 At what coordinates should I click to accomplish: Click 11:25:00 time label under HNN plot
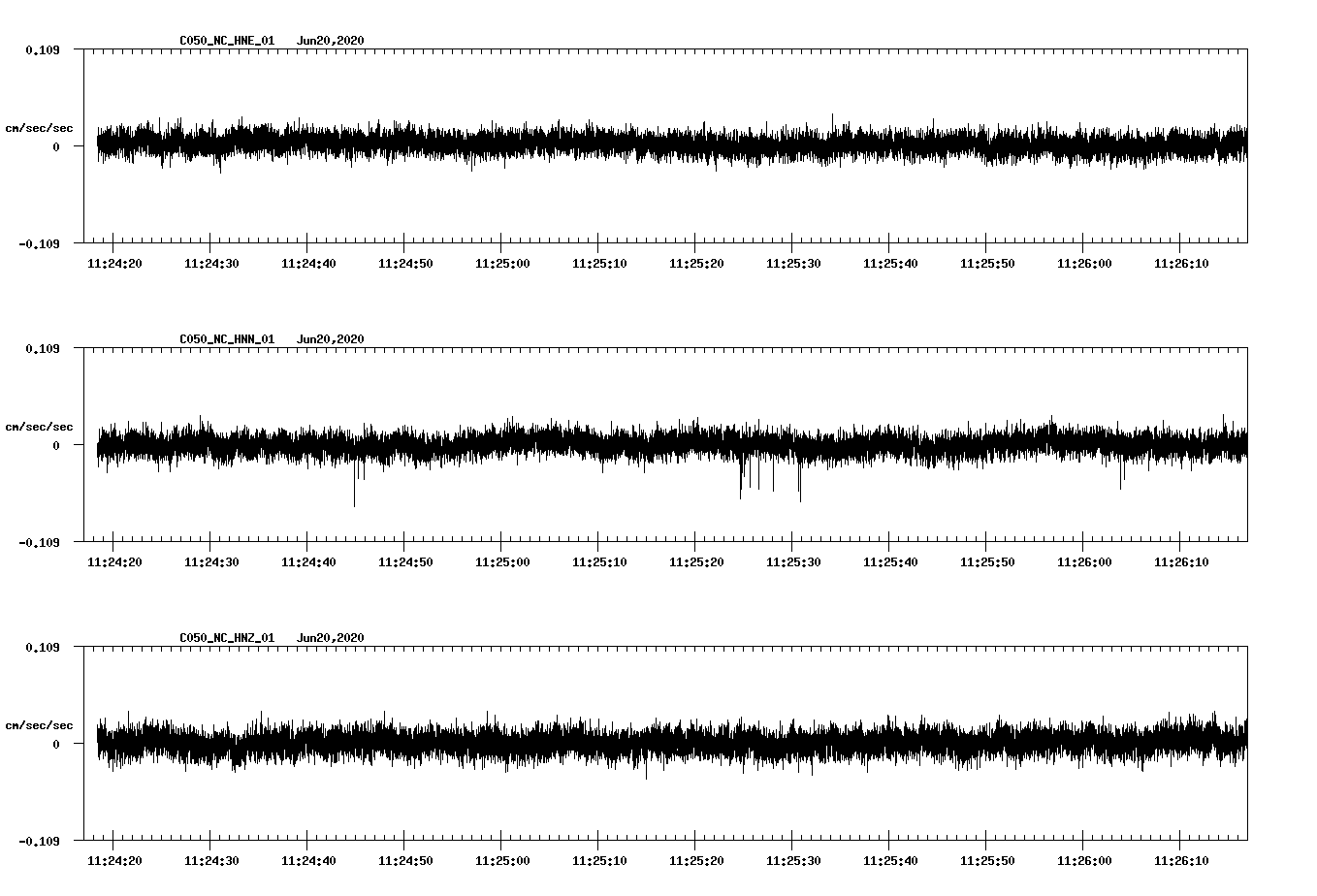502,562
